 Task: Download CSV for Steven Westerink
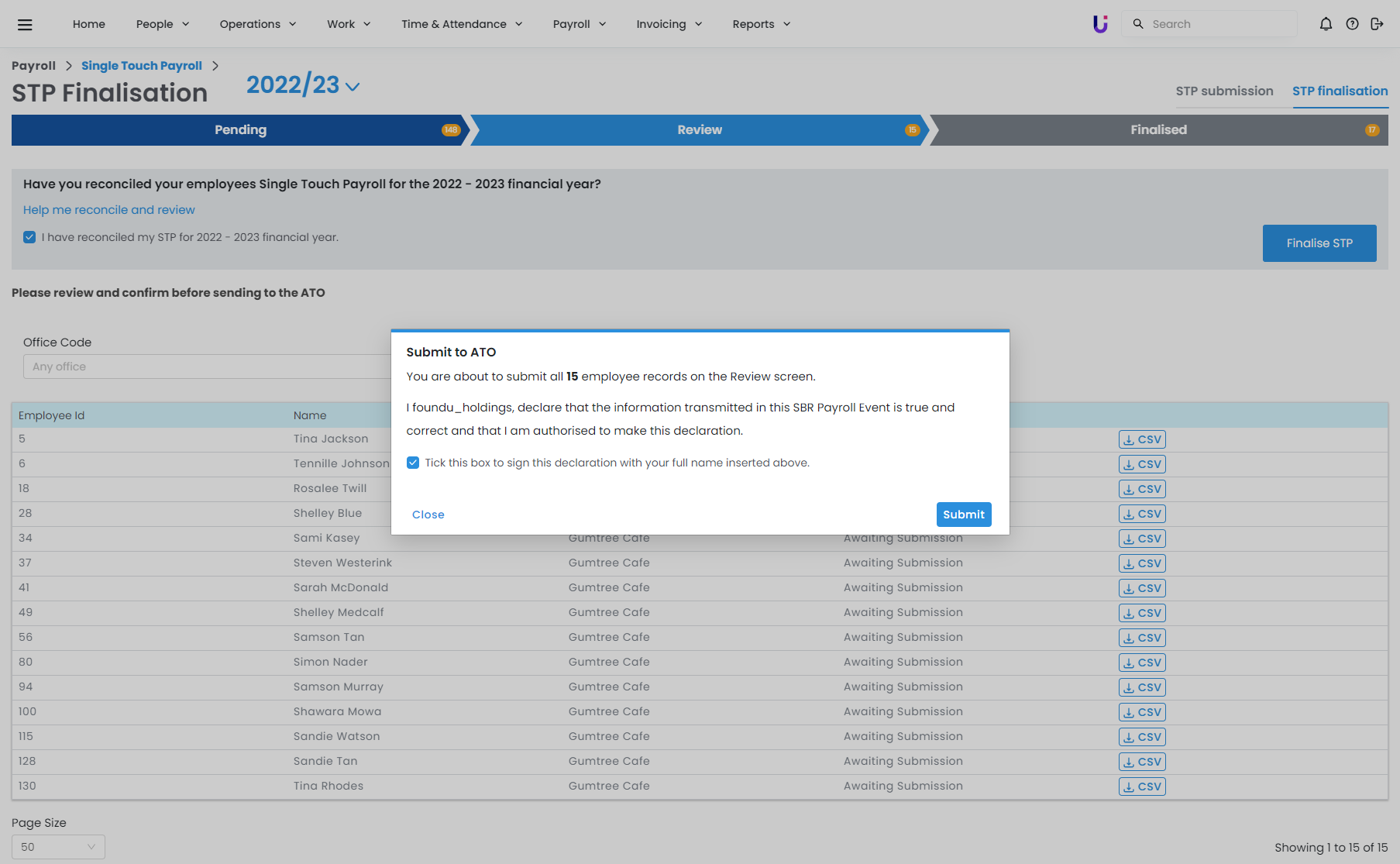click(x=1142, y=563)
